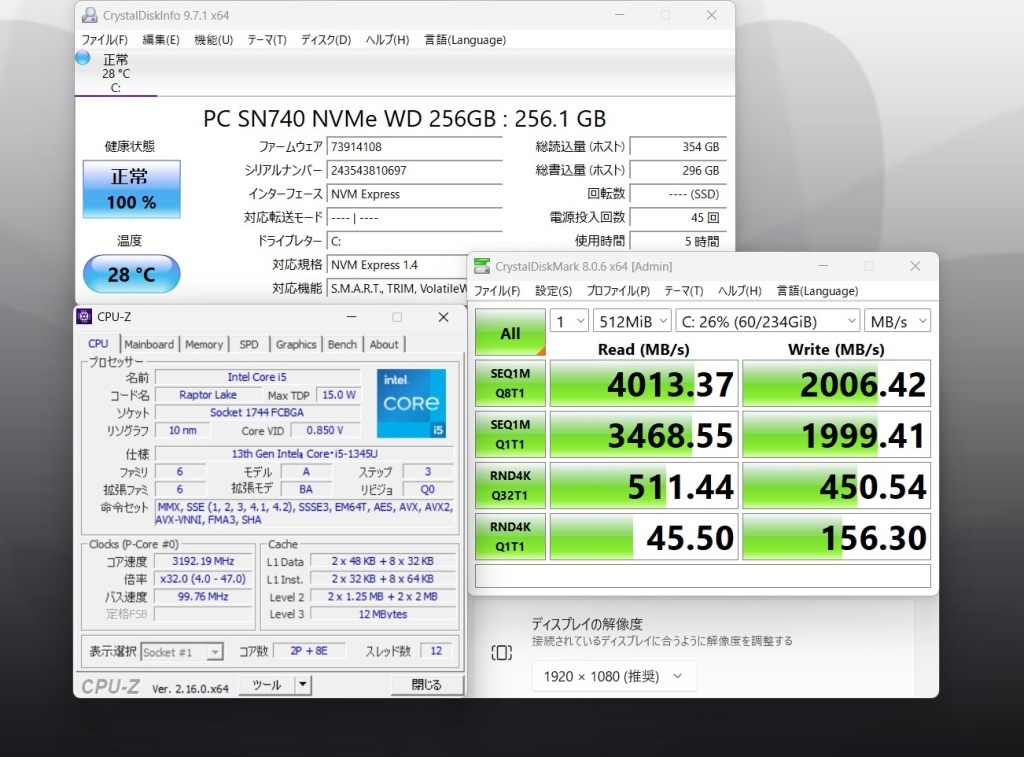
Task: Run the RND4K Q1T1 benchmark
Action: point(509,537)
